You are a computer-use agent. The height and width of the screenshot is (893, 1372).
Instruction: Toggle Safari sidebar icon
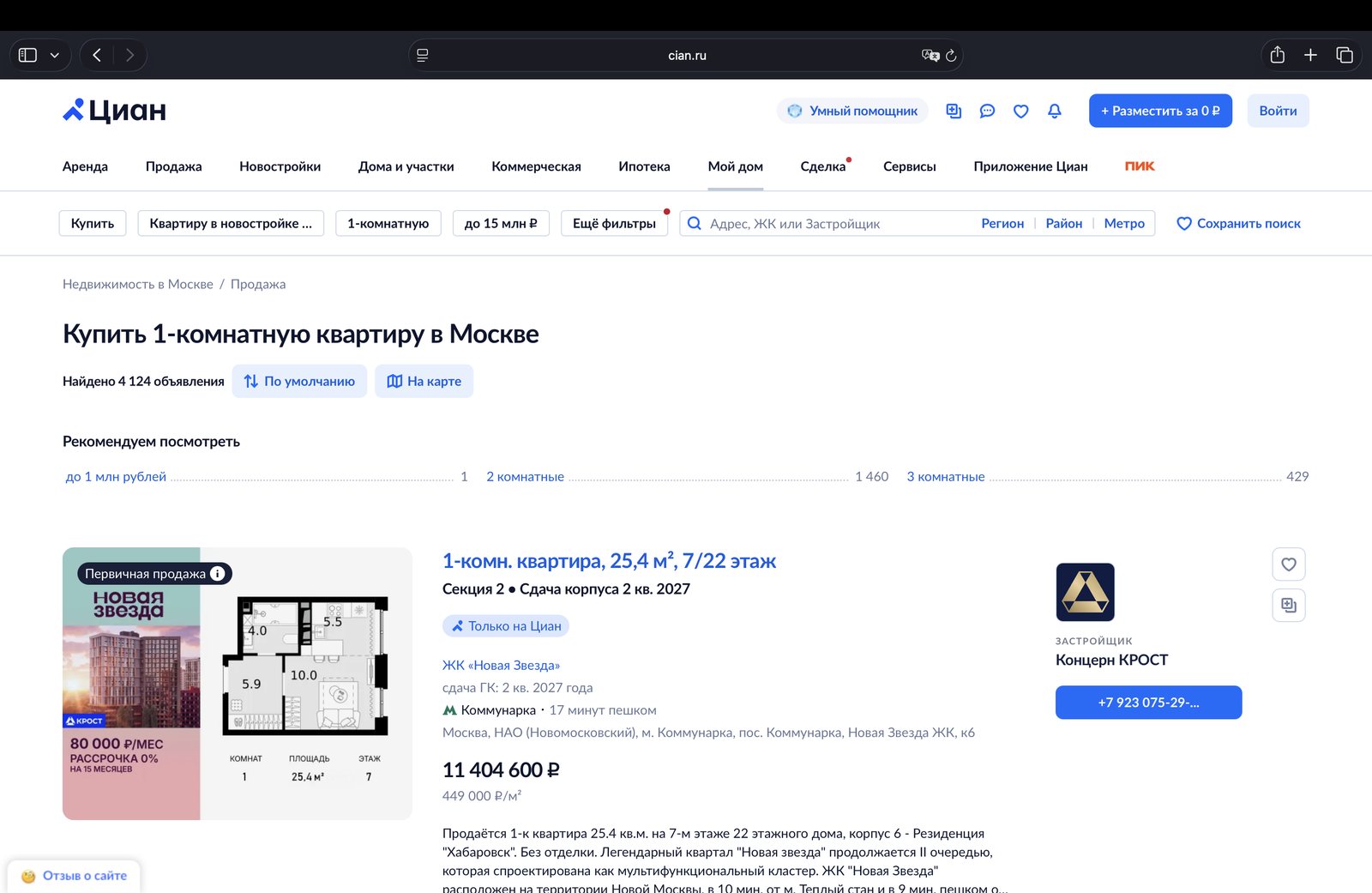27,55
